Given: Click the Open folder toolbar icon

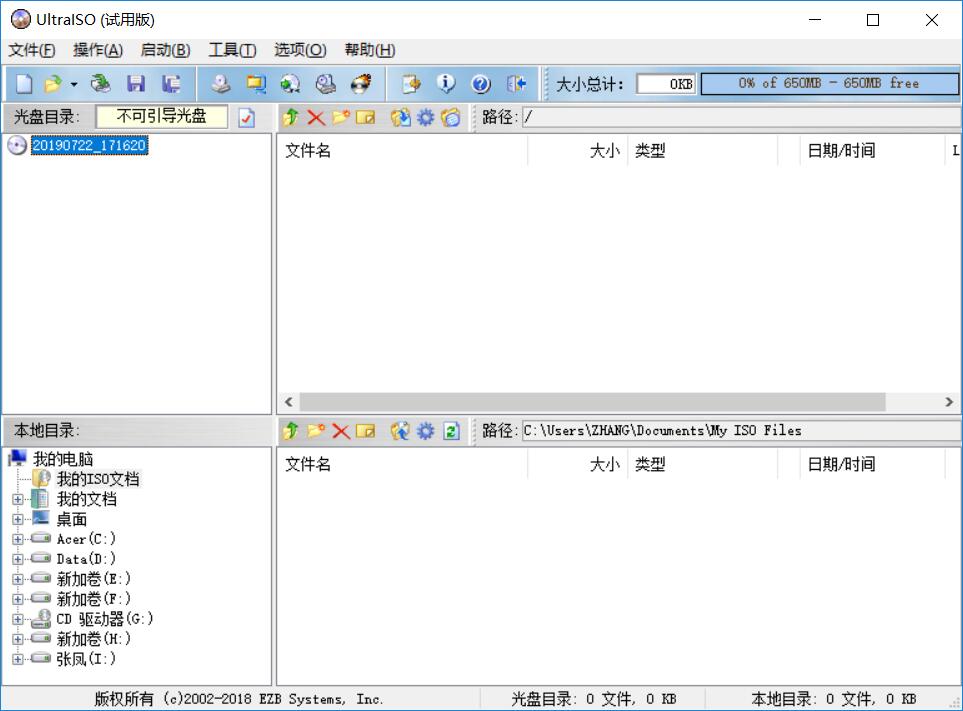Looking at the screenshot, I should pyautogui.click(x=53, y=84).
